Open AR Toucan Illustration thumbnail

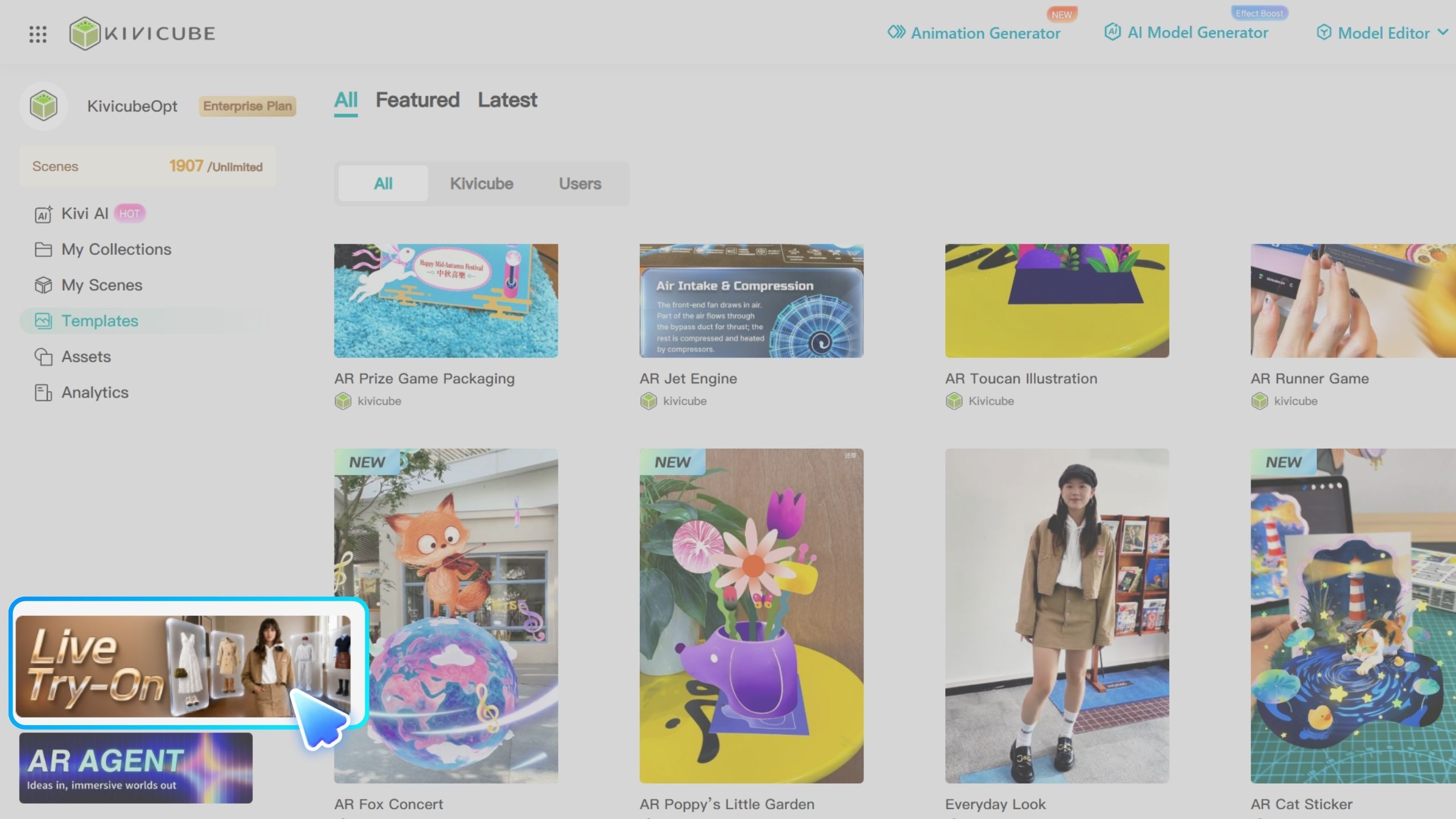[1057, 301]
